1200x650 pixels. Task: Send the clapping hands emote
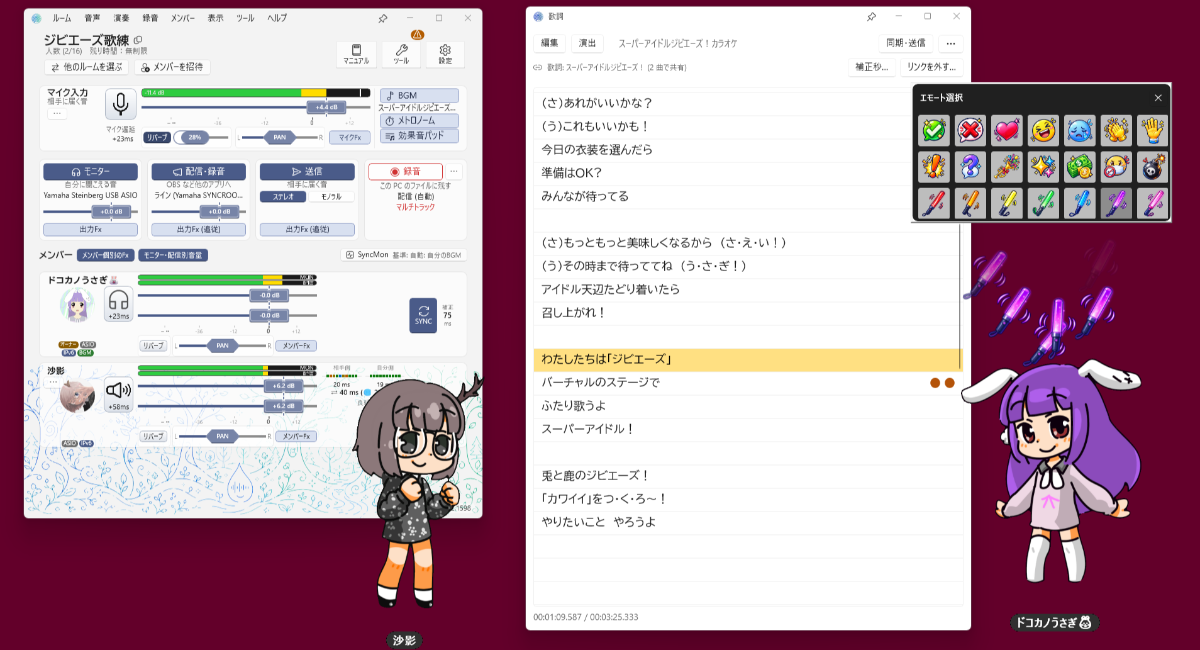1116,130
